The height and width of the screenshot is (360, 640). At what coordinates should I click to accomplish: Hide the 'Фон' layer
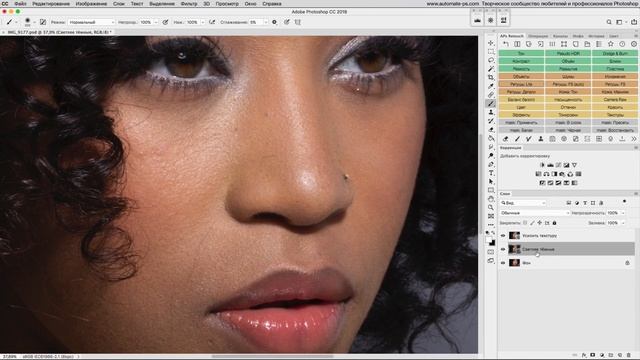click(503, 263)
